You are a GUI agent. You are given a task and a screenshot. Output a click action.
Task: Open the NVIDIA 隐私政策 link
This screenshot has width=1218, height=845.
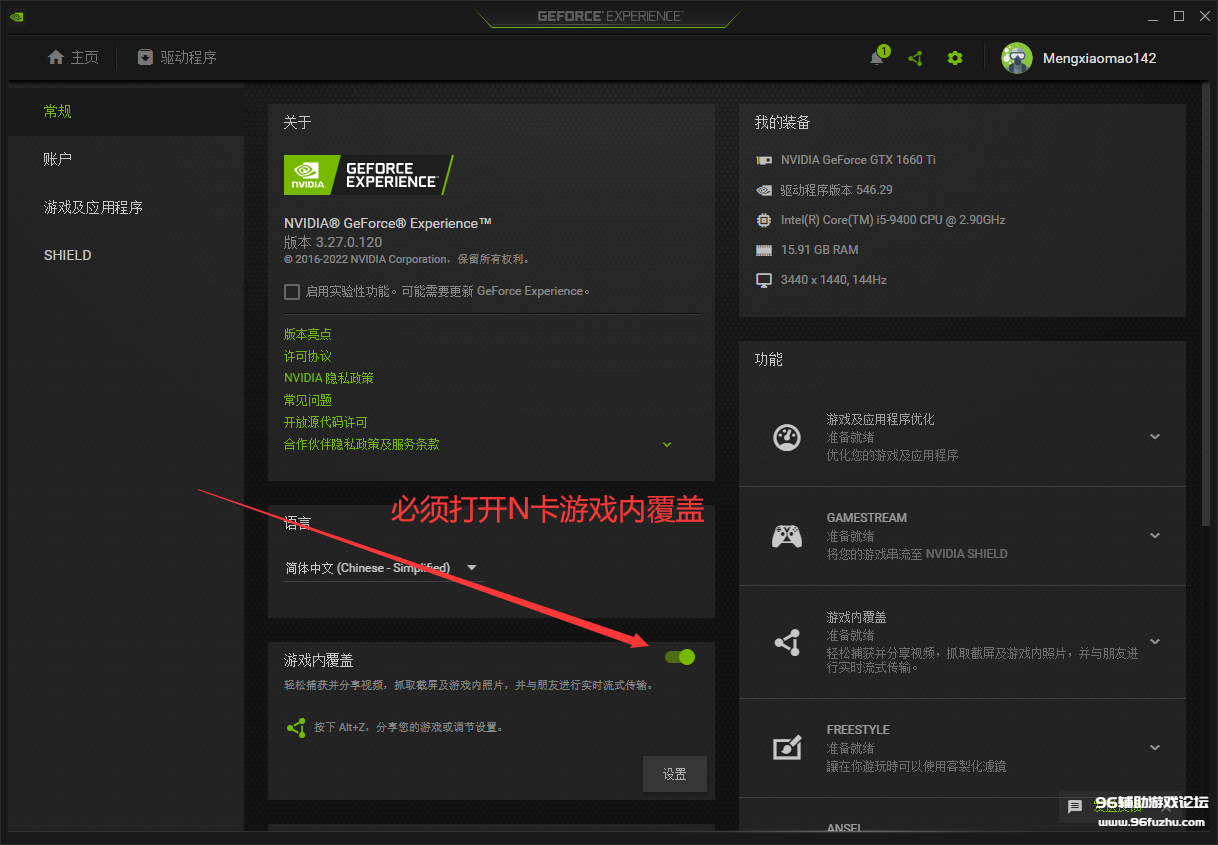[x=328, y=378]
